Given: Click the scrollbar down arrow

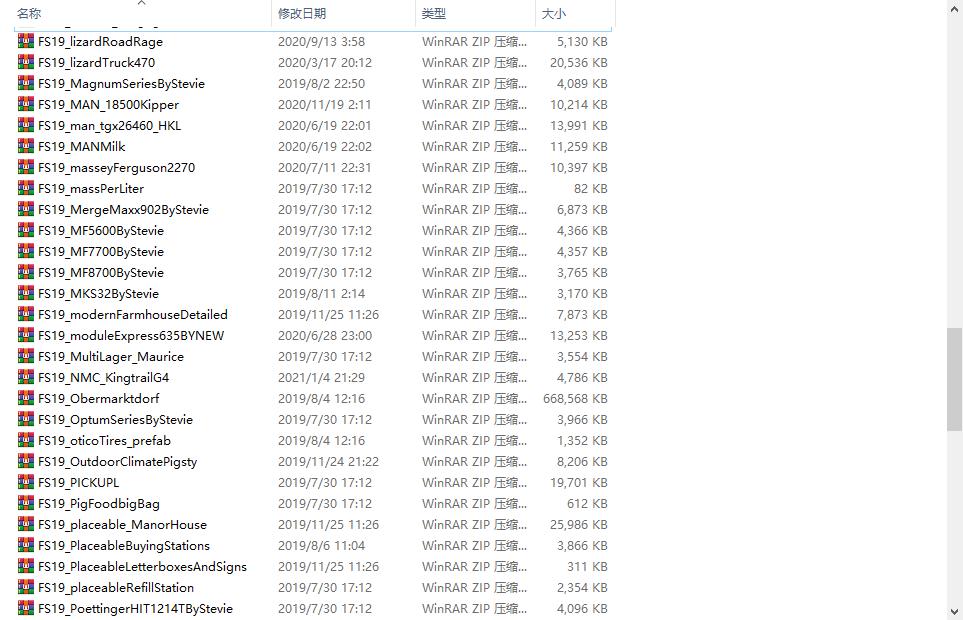Looking at the screenshot, I should pyautogui.click(x=954, y=611).
